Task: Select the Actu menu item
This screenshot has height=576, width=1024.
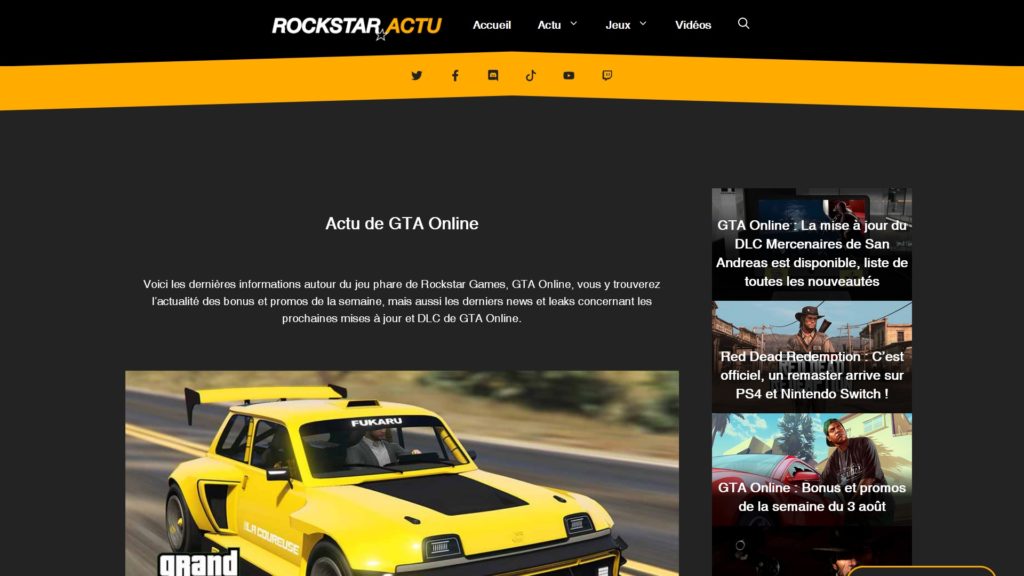Action: click(549, 25)
